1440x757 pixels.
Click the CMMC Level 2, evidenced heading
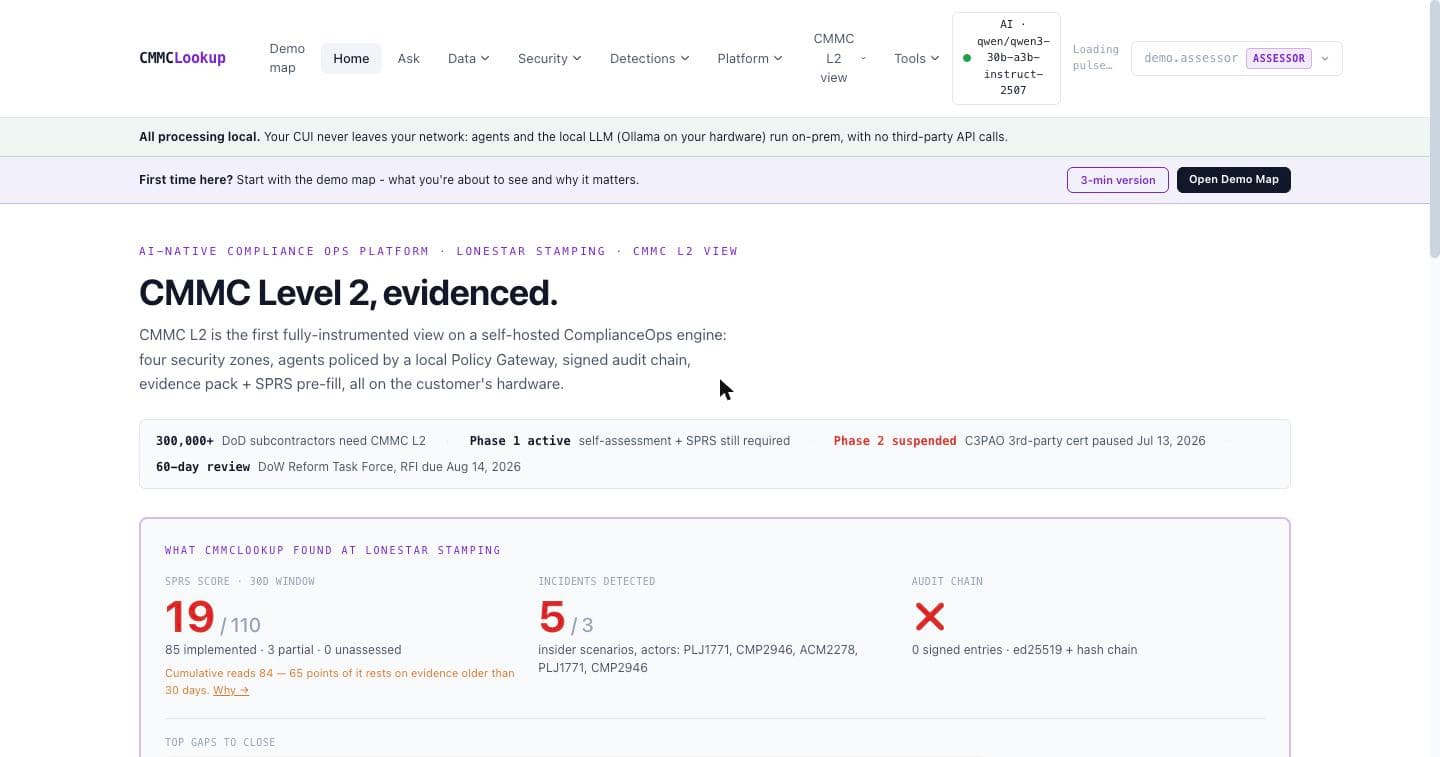pyautogui.click(x=348, y=293)
